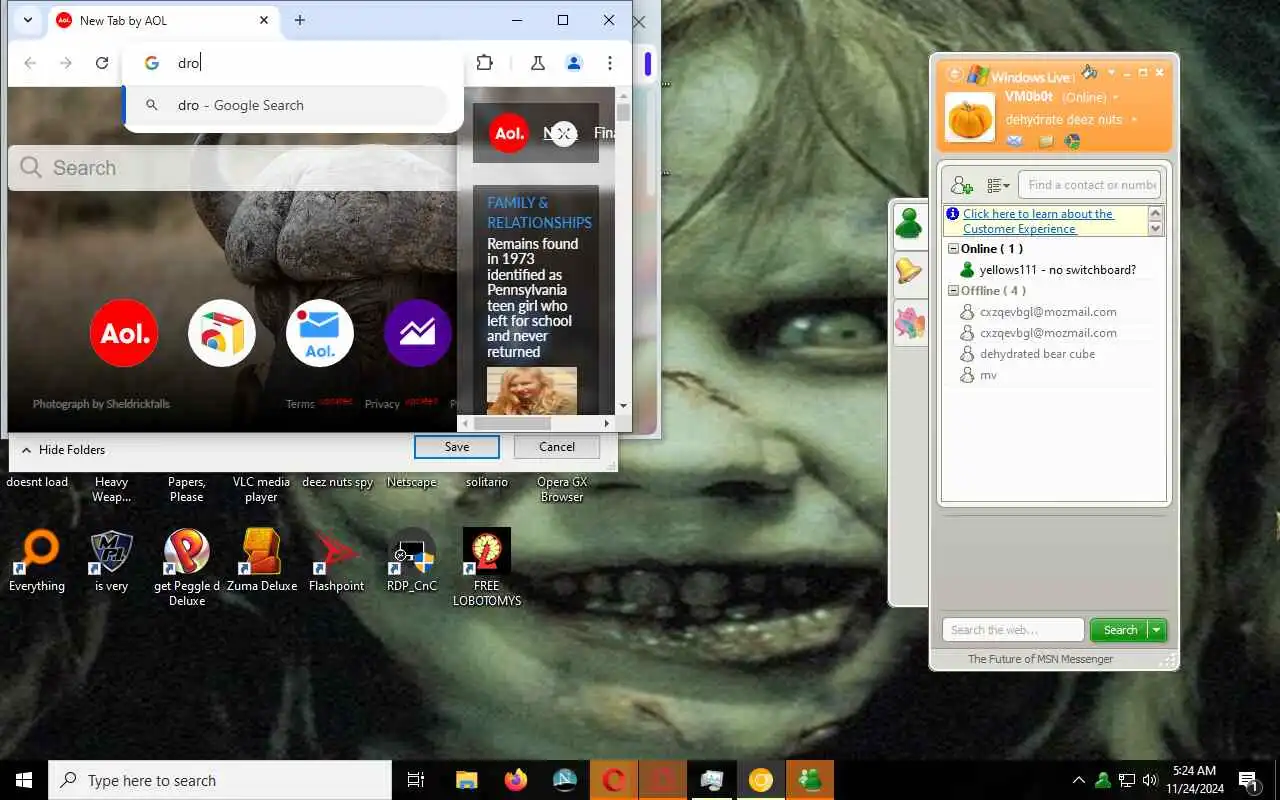Viewport: 1280px width, 800px height.
Task: Open the personal message dropdown arrow
Action: click(1134, 120)
